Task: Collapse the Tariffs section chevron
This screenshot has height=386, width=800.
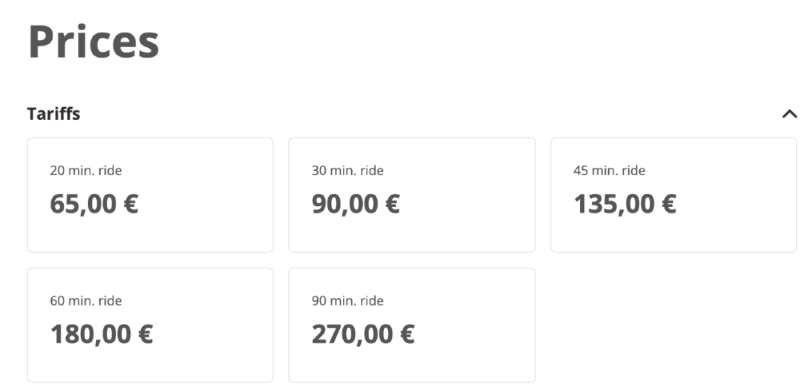Action: [x=789, y=114]
